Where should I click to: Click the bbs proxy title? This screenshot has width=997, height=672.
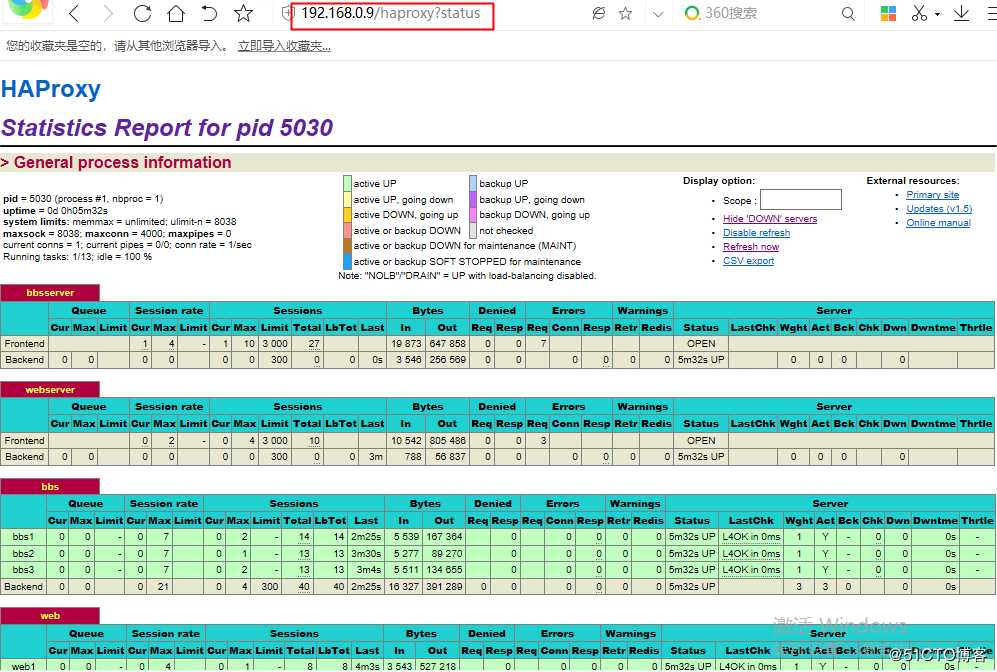coord(50,486)
